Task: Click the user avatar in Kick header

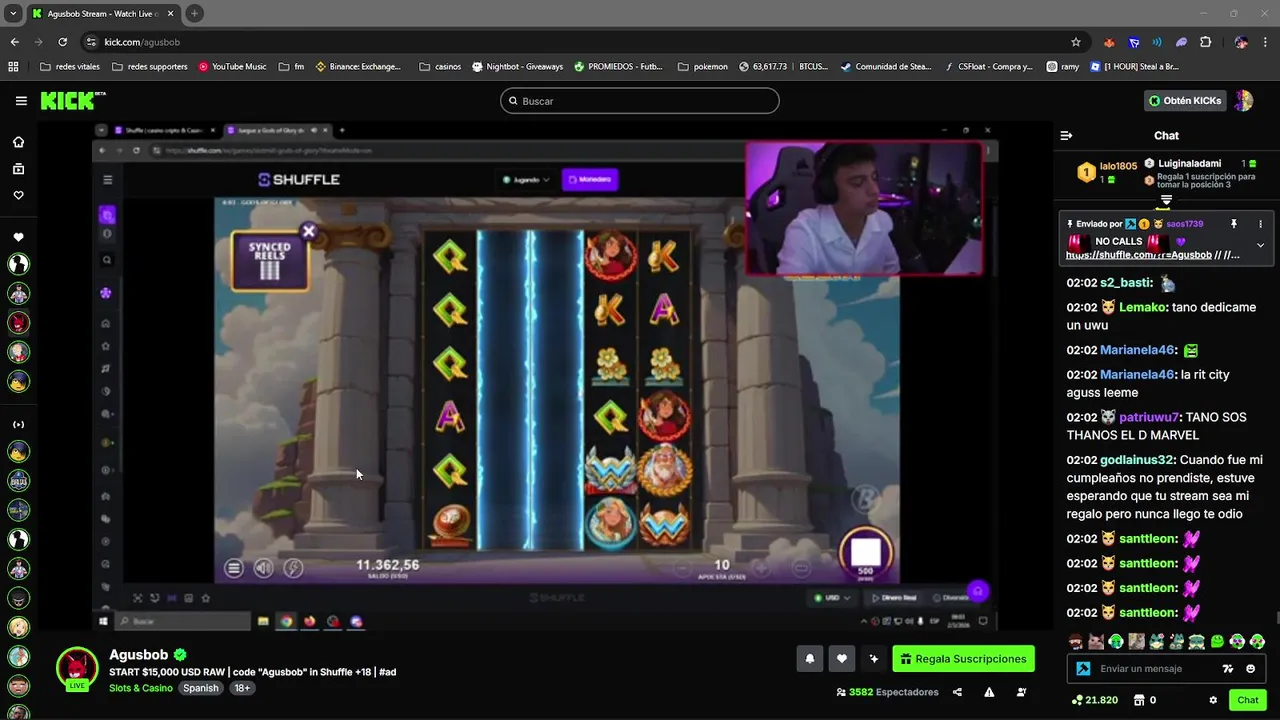Action: (1244, 101)
